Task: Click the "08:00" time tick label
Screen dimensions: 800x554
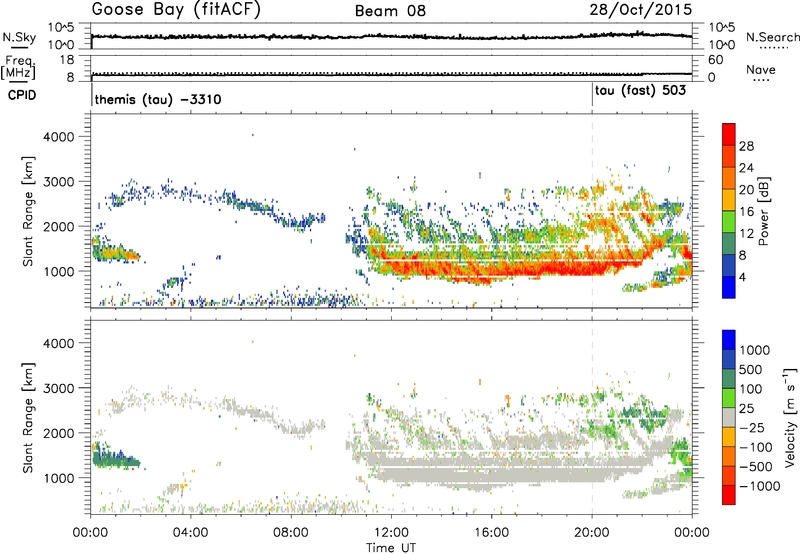Action: click(x=291, y=533)
